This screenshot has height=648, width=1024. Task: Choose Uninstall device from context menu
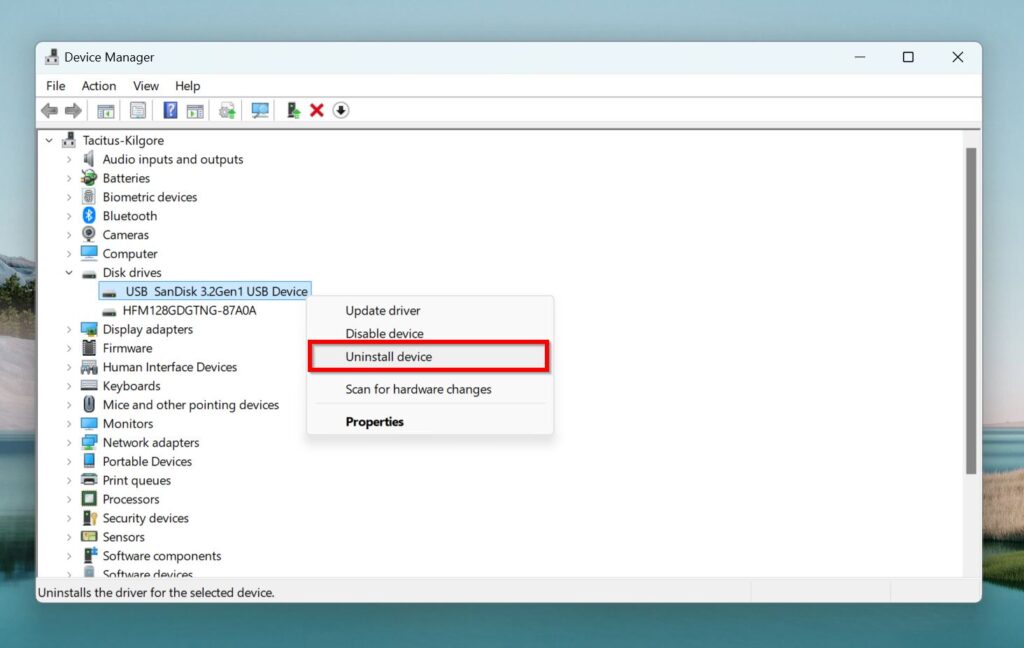(388, 357)
